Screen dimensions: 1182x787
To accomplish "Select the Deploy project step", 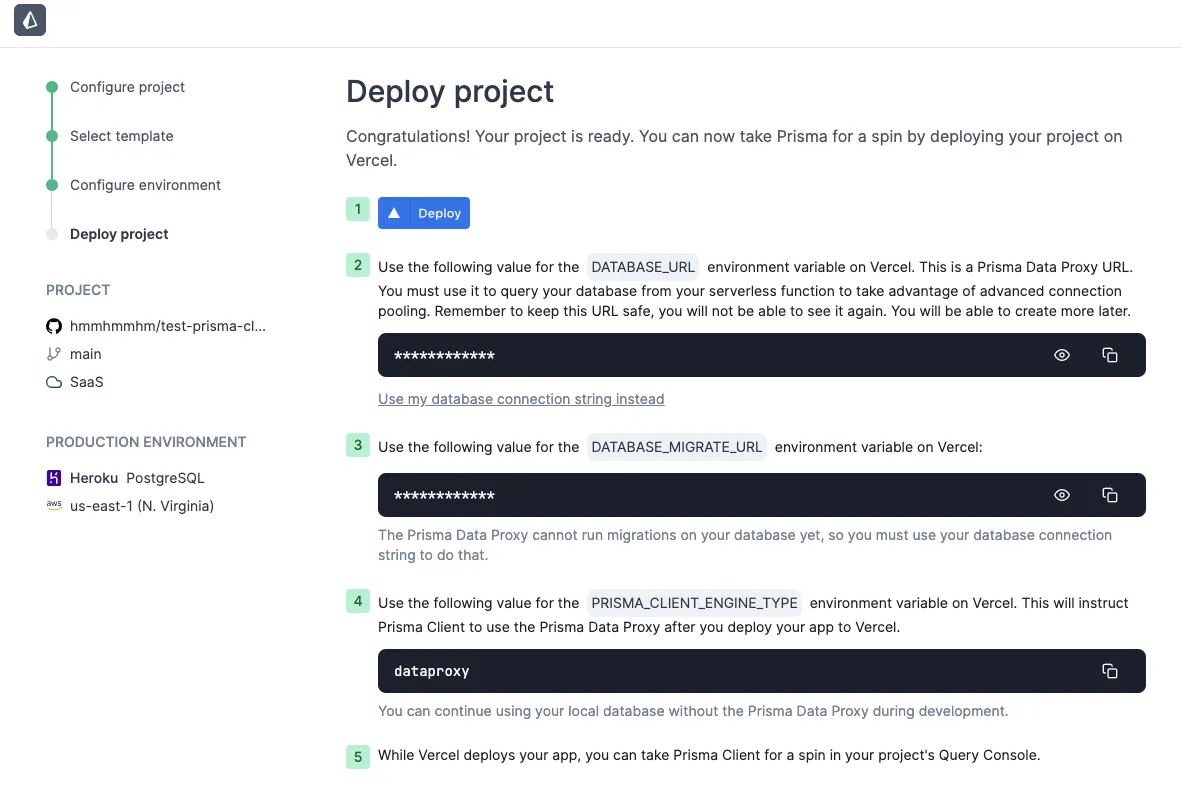I will tap(119, 234).
